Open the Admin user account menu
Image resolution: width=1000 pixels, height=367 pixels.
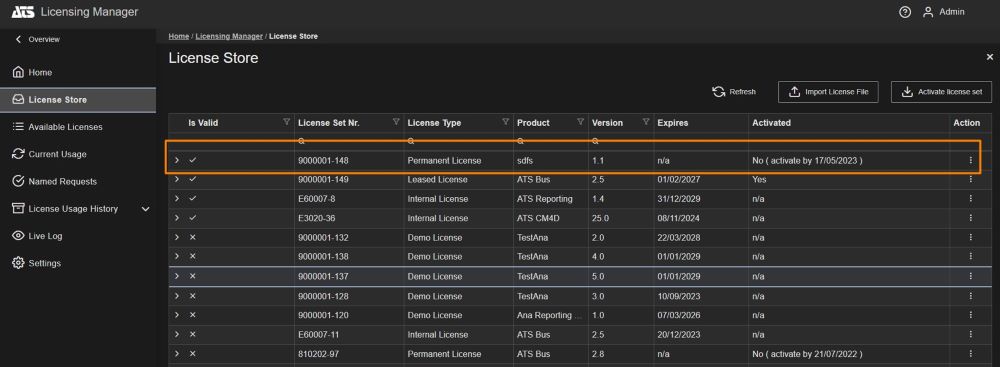click(943, 12)
